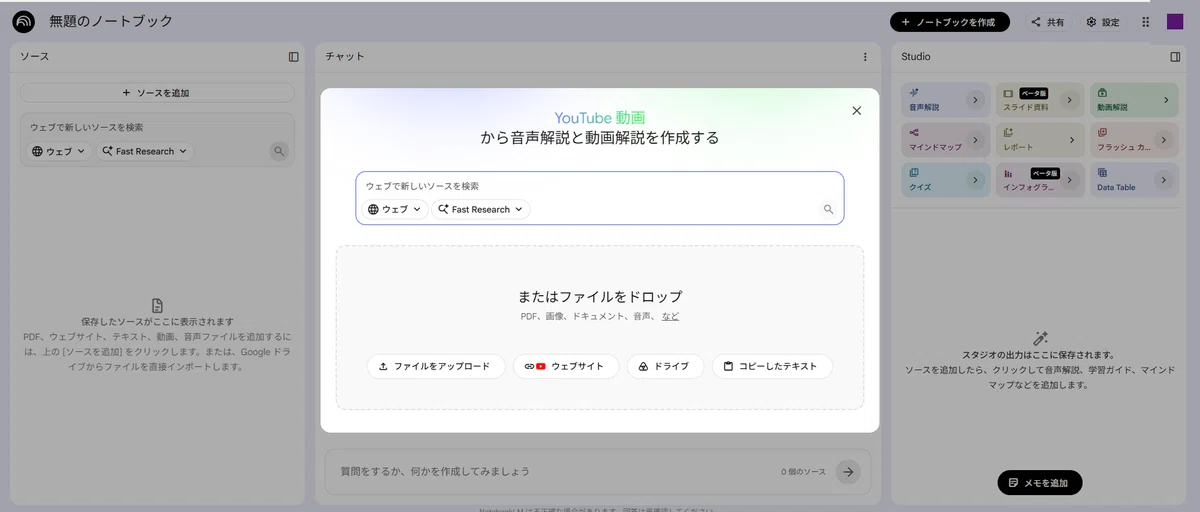
Task: Expand the クイズ chevron arrow
Action: tap(976, 180)
